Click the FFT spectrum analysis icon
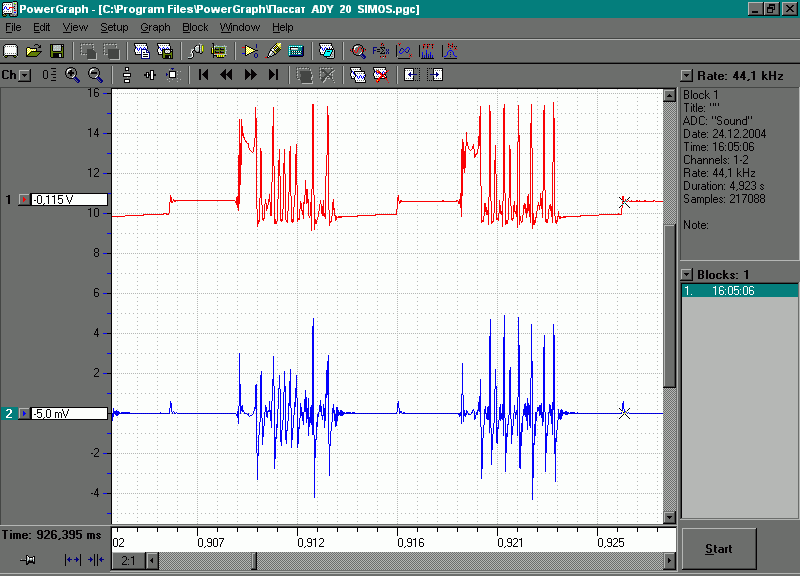The image size is (800, 576). point(427,51)
